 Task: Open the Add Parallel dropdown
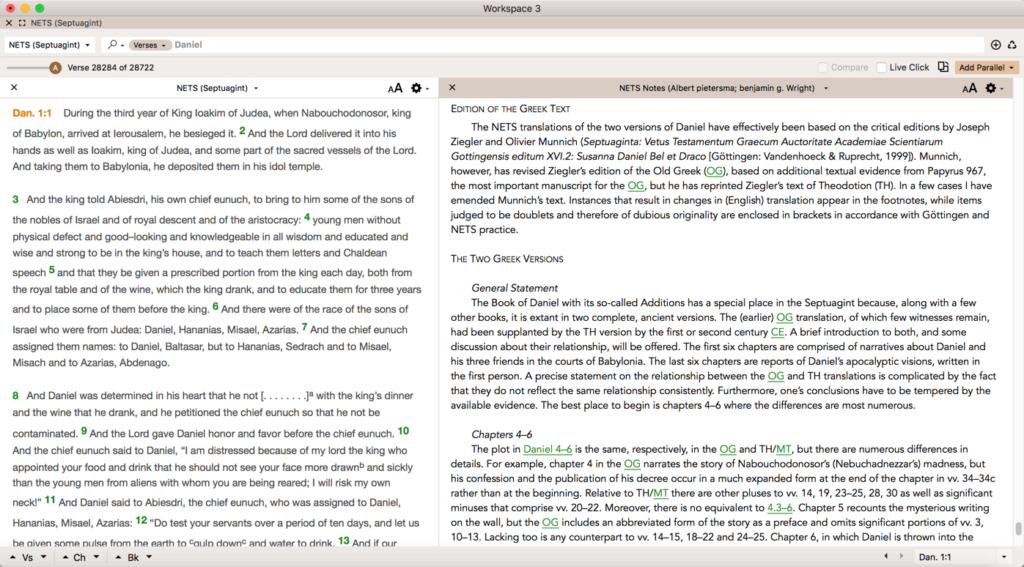coord(986,67)
